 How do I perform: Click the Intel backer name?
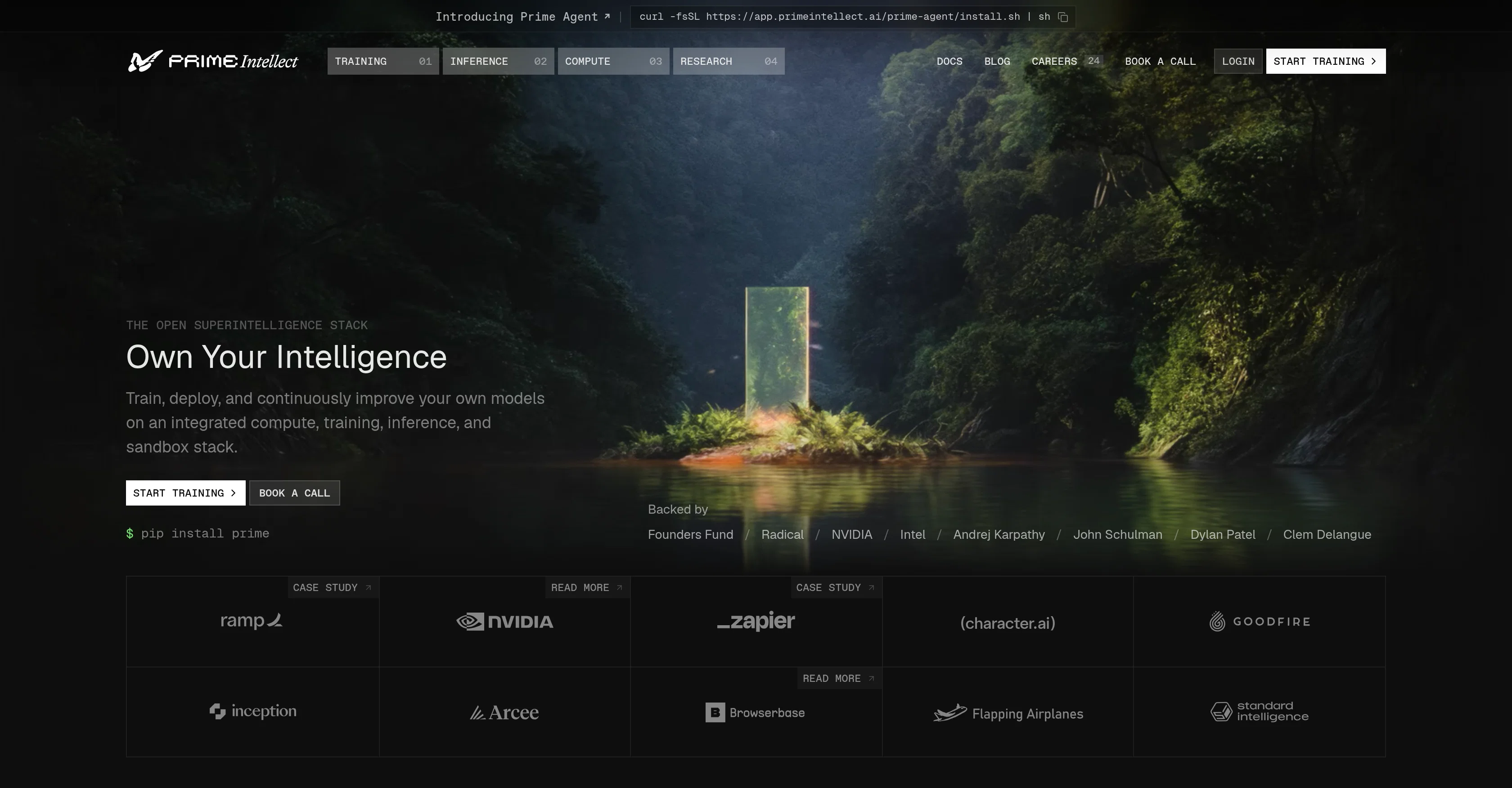(x=913, y=534)
